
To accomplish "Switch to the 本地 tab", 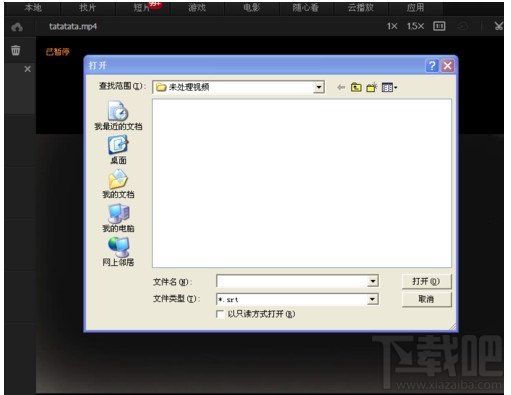I will point(33,8).
